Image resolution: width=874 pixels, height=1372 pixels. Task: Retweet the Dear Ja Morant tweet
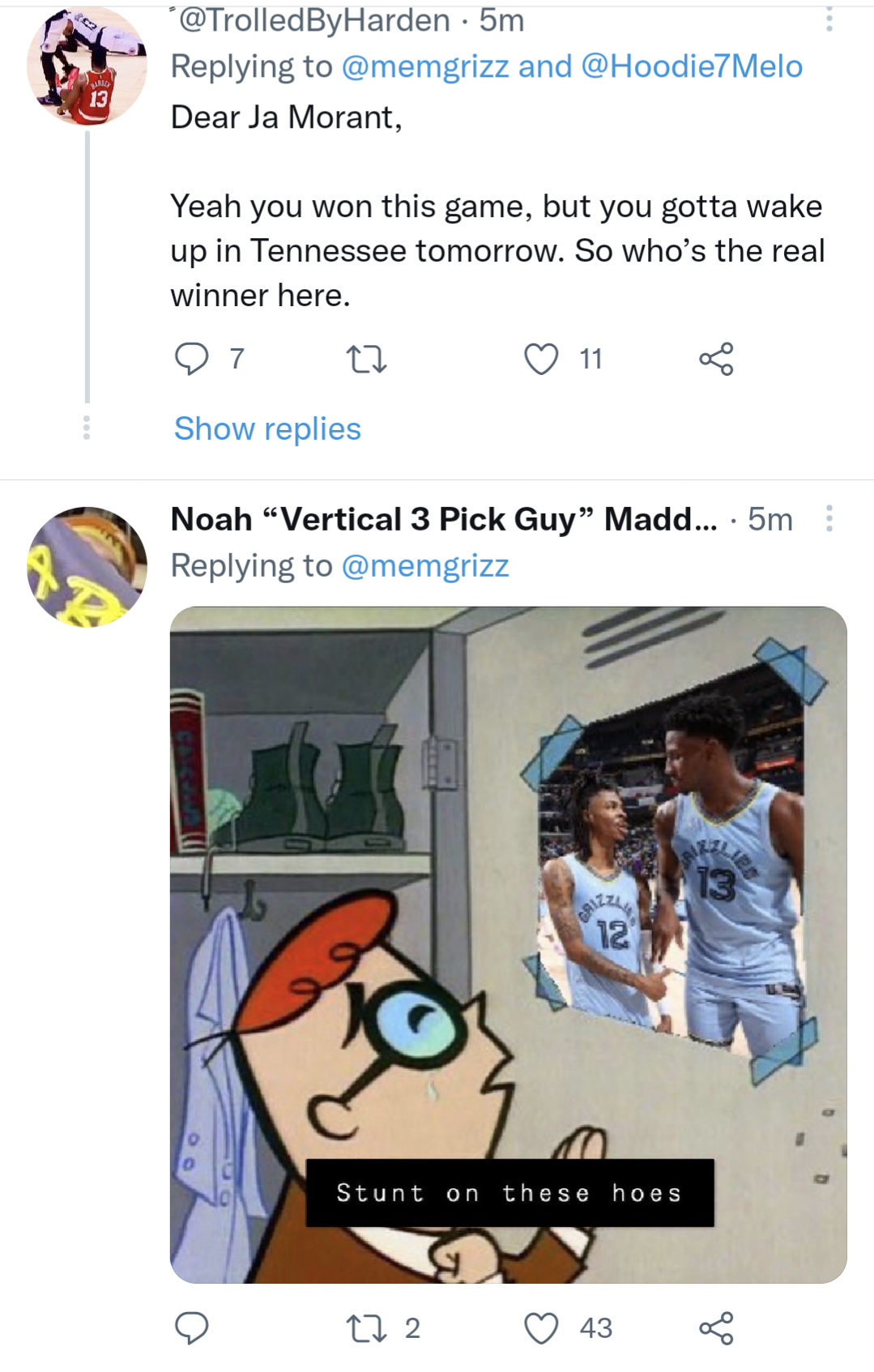point(366,359)
